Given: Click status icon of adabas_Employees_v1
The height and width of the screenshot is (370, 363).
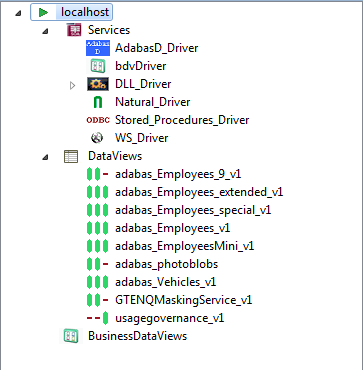Looking at the screenshot, I should point(97,228).
